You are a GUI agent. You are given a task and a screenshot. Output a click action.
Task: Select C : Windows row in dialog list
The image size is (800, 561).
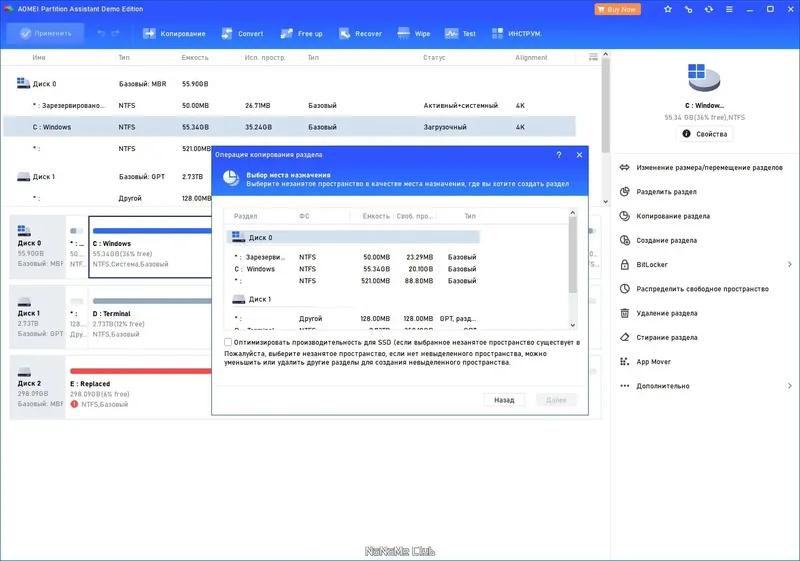(x=353, y=269)
